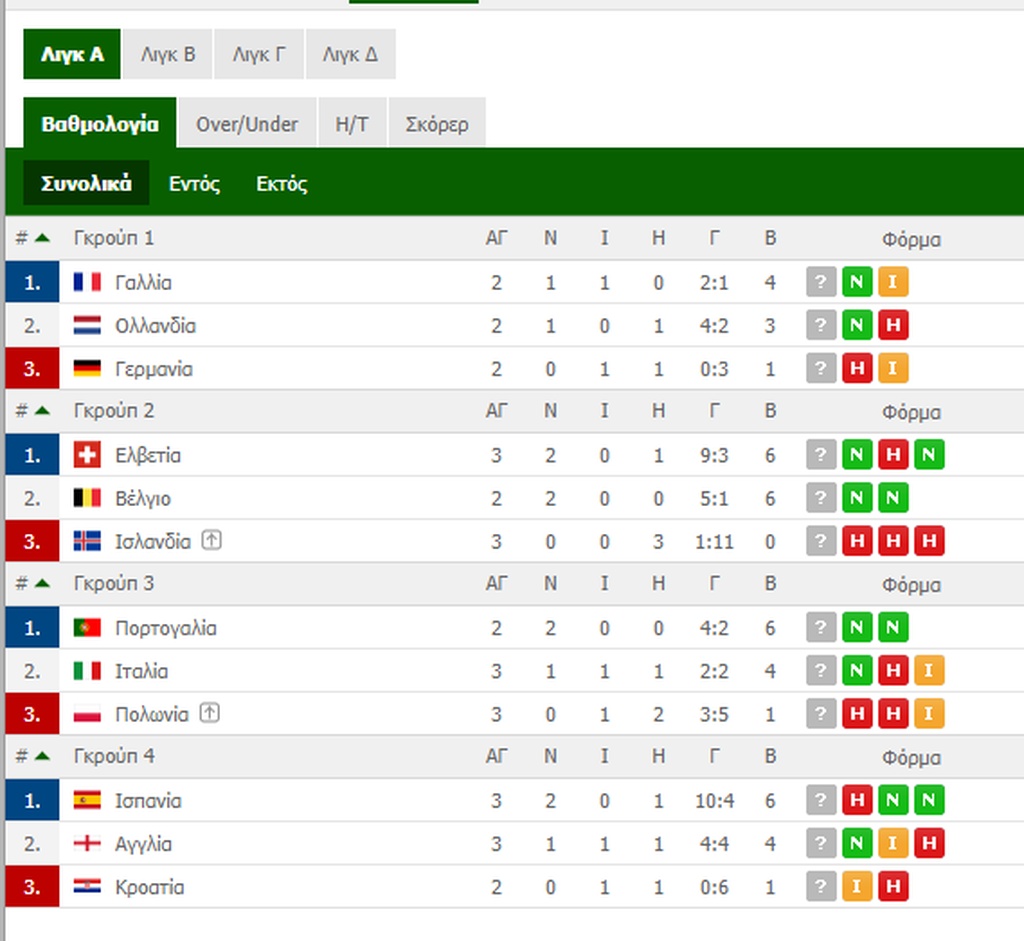The width and height of the screenshot is (1024, 941).
Task: Click the Spain flag icon
Action: 87,801
